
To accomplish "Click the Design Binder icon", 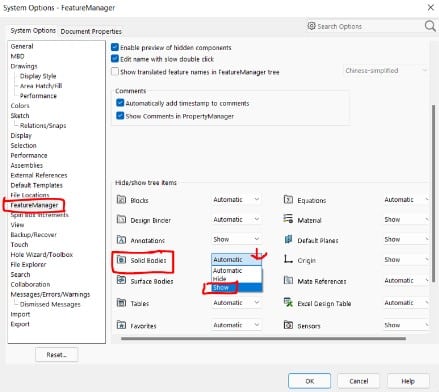I will click(121, 219).
